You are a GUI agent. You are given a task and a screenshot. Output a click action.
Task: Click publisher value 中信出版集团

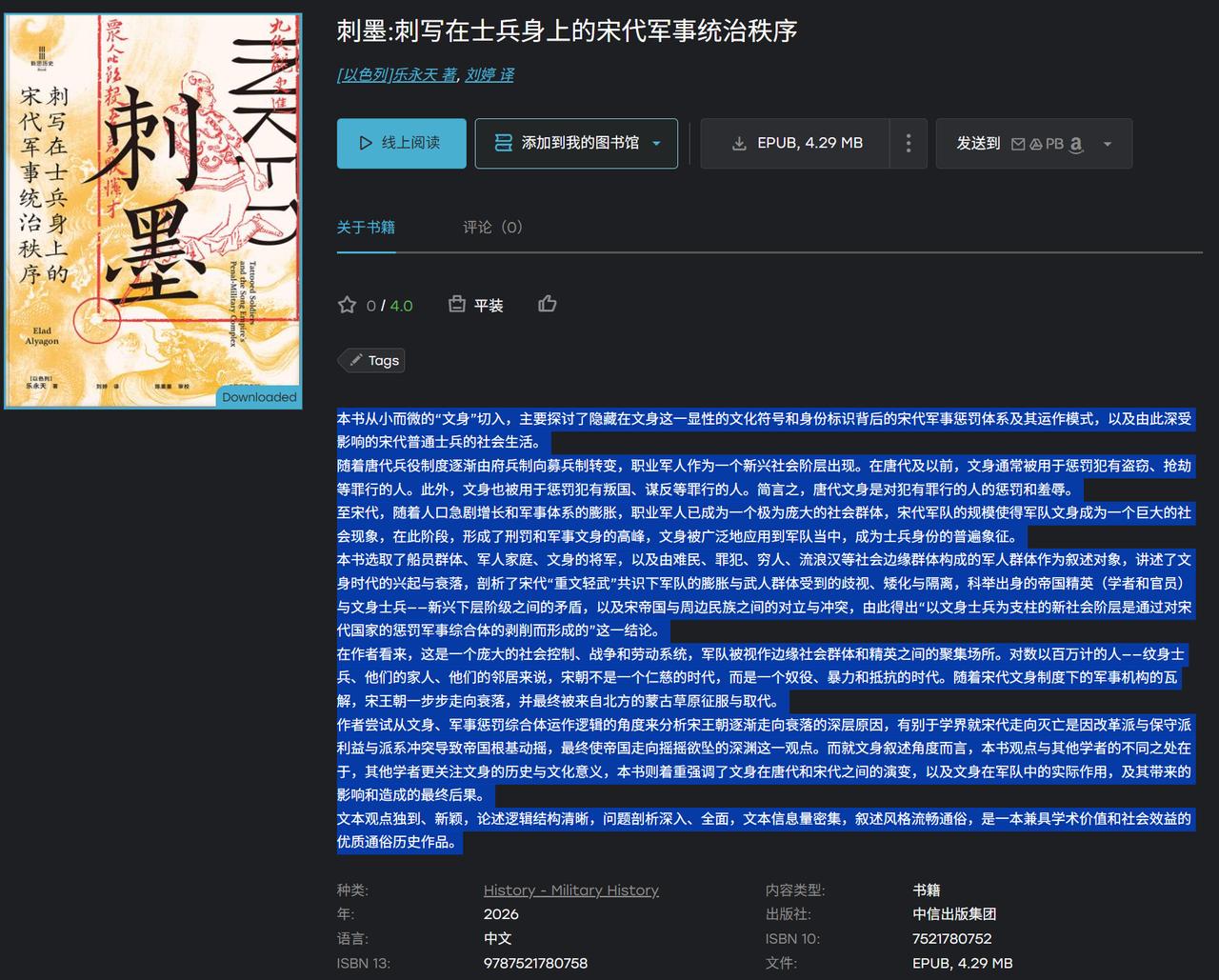pyautogui.click(x=954, y=914)
